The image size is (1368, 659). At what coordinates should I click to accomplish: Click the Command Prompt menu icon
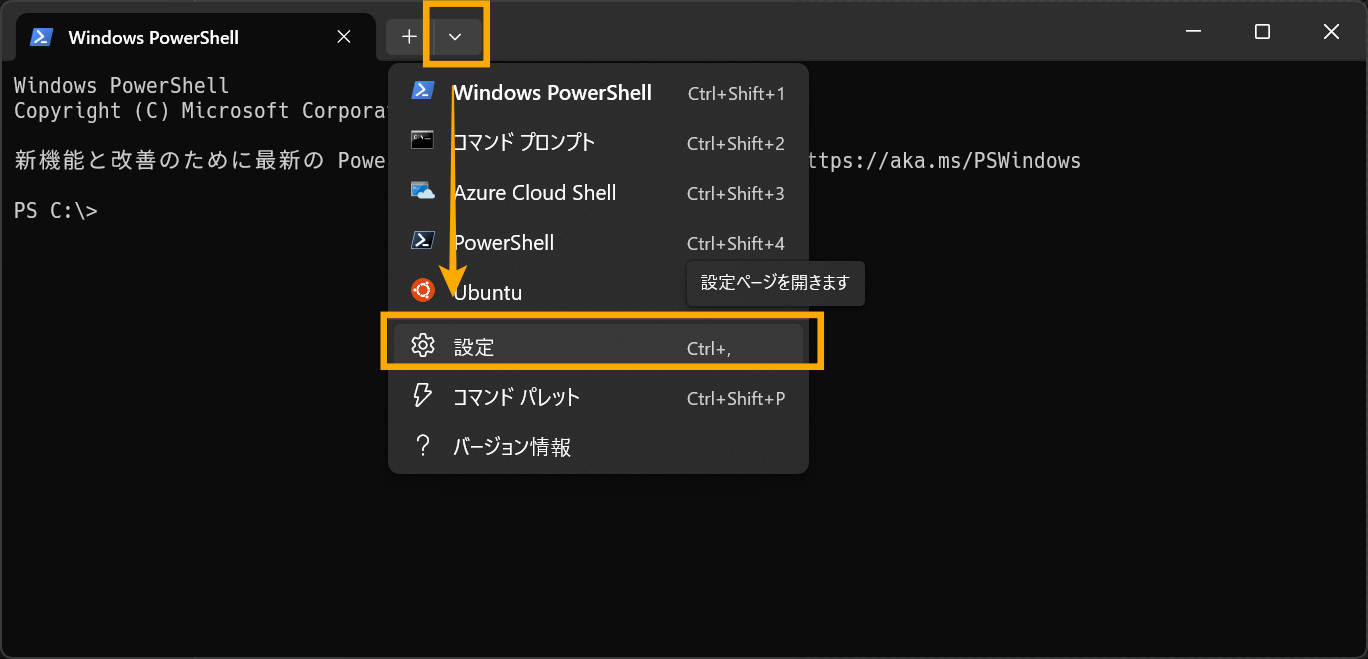click(422, 140)
